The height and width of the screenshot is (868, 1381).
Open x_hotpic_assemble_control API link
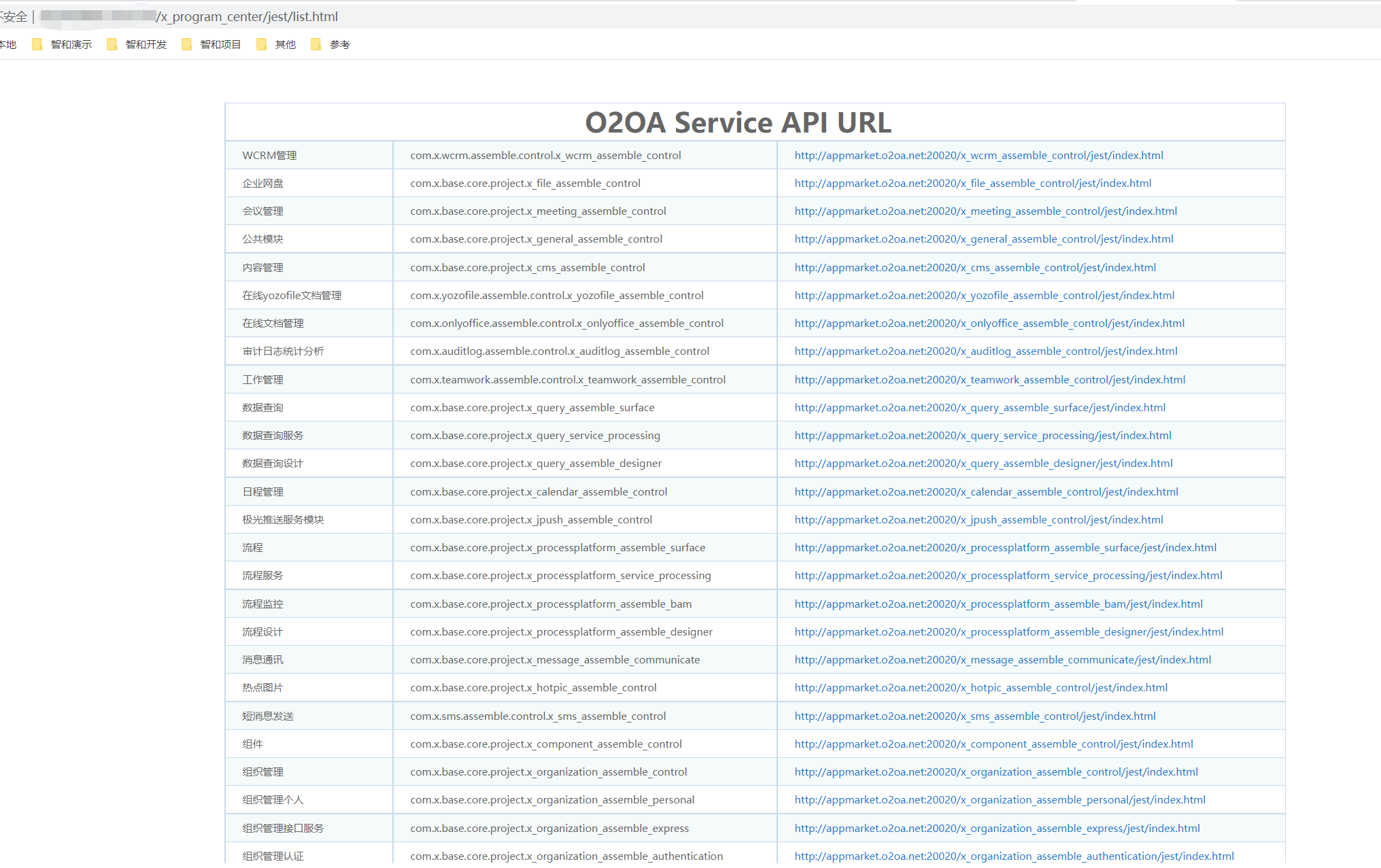(x=981, y=687)
